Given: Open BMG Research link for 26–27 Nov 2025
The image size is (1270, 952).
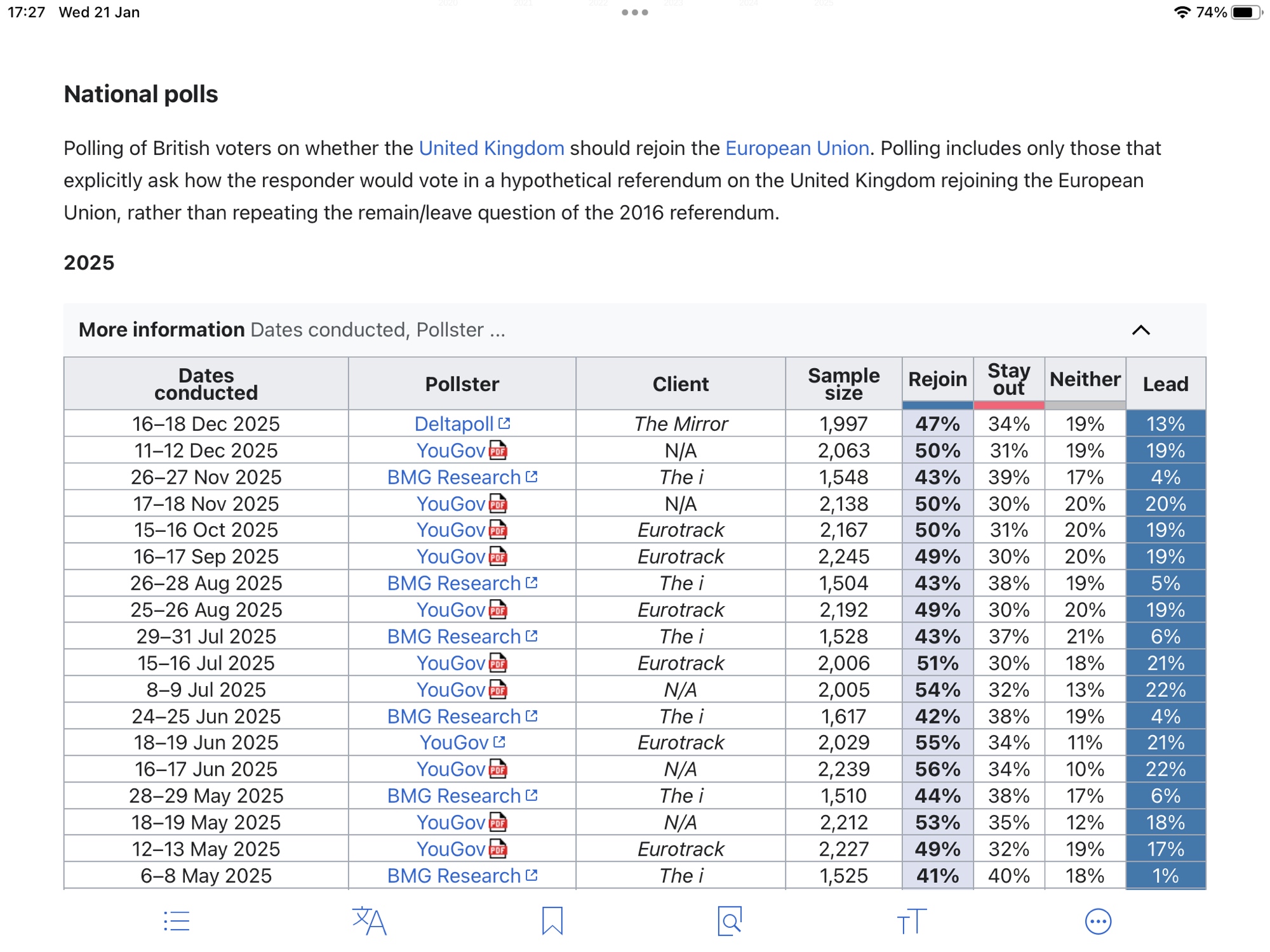Looking at the screenshot, I should pos(454,477).
